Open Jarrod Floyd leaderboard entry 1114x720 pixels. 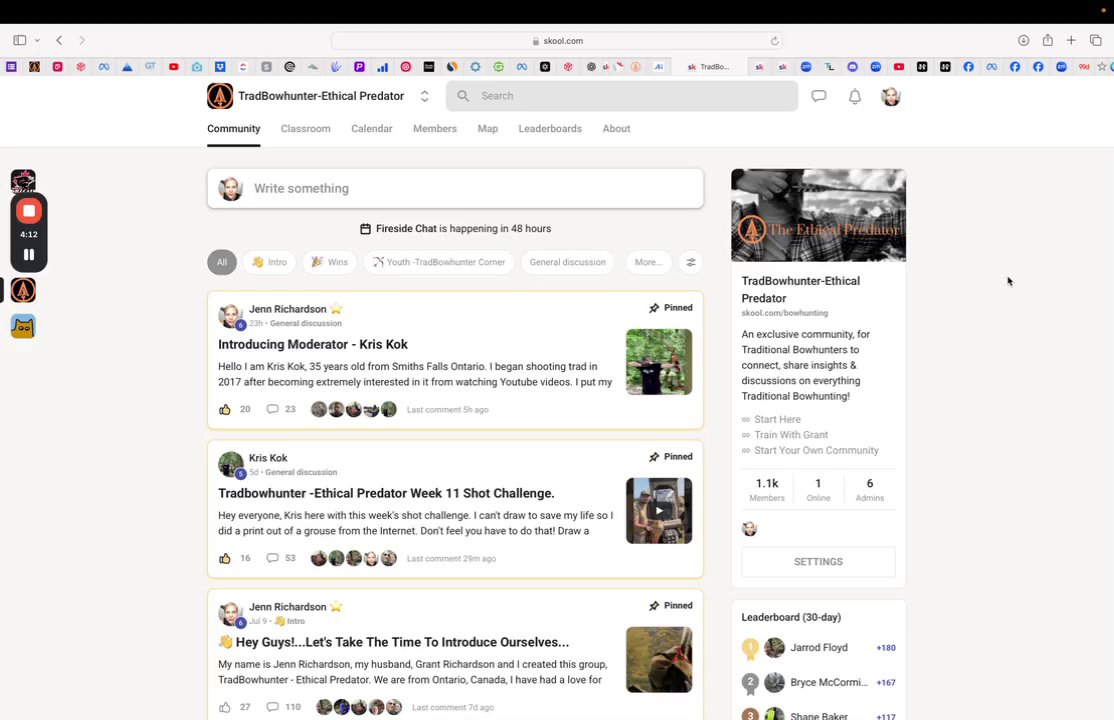coord(818,648)
